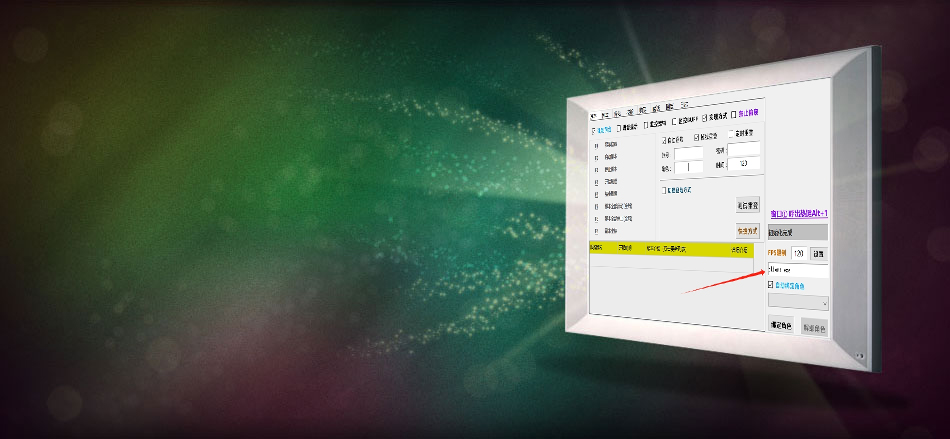Toggle the cyan-labeled checkbox heading the feature list
950x439 pixels.
[x=595, y=128]
